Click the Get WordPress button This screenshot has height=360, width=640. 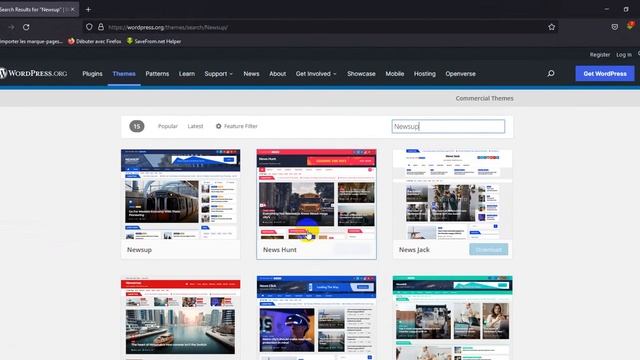[x=605, y=73]
